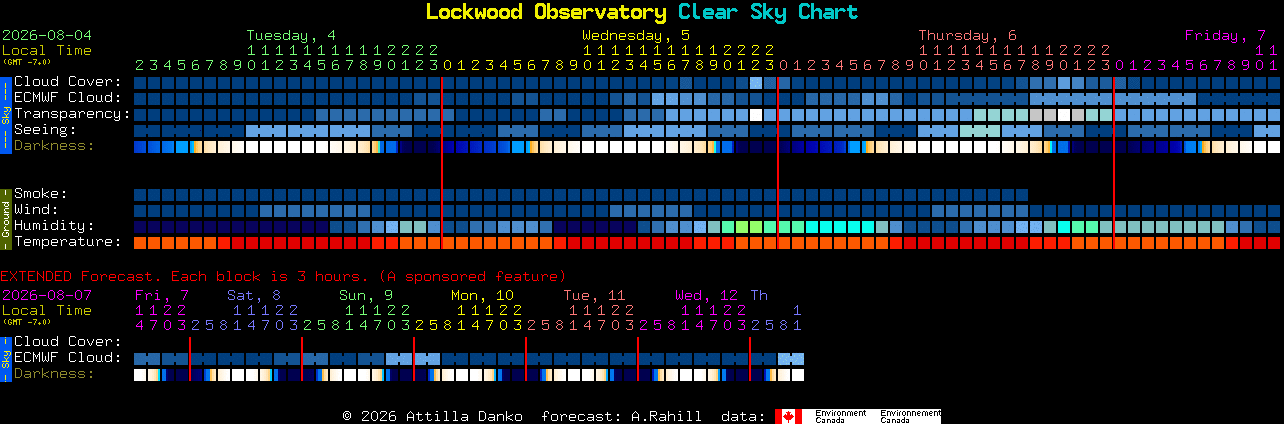Click the Thursday, 6 day header

pyautogui.click(x=968, y=35)
